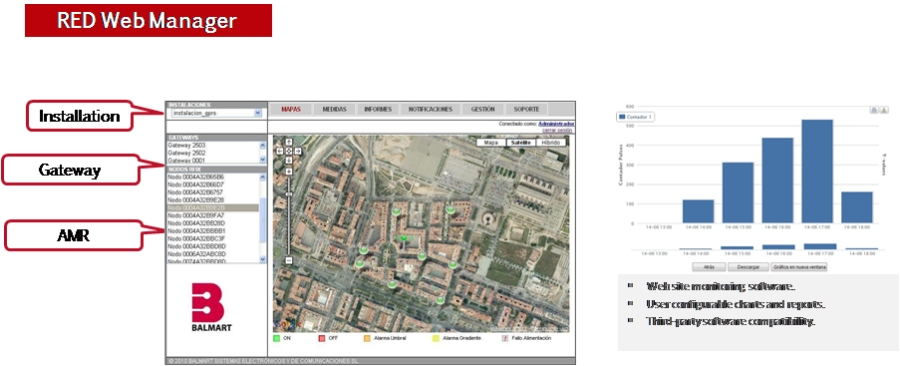900x366 pixels.
Task: Click the print icon above the chart
Action: coord(874,110)
